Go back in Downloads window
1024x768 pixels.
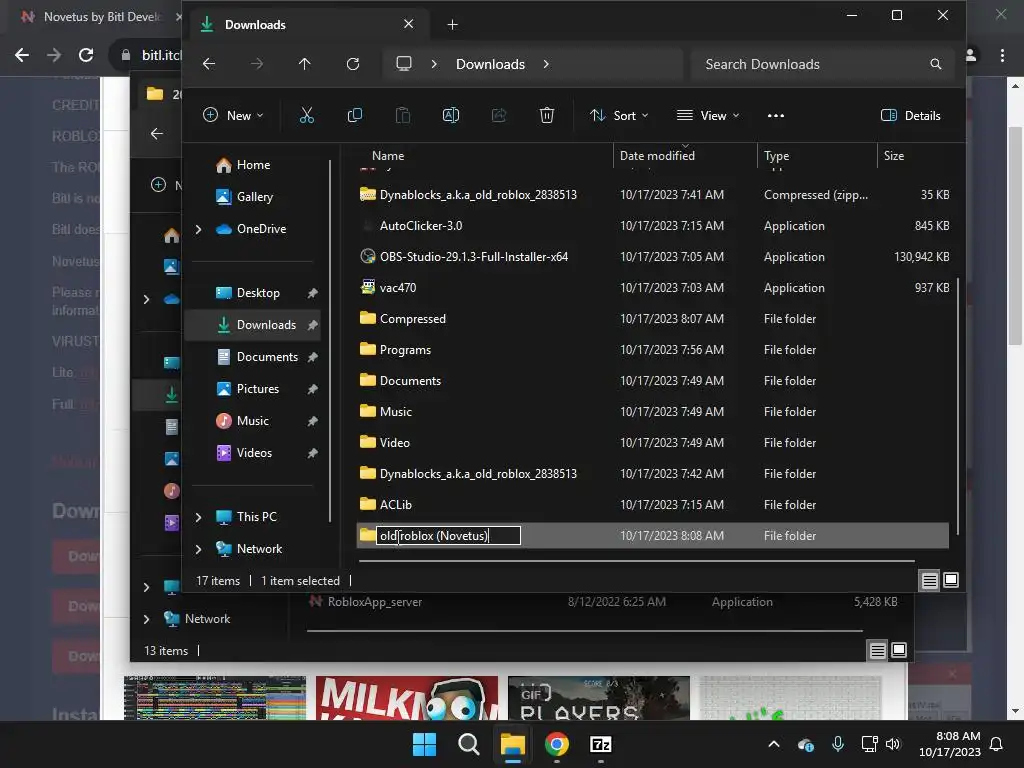[x=209, y=64]
